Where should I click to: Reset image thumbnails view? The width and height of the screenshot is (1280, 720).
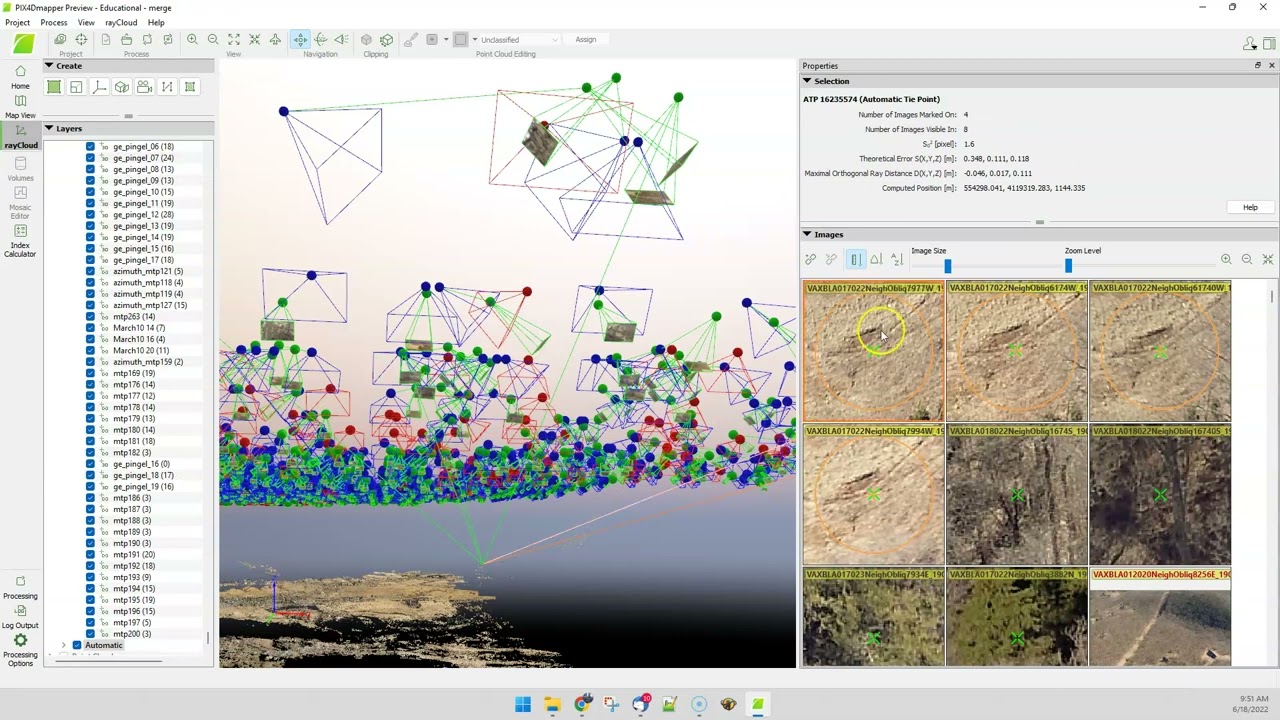pos(1268,259)
